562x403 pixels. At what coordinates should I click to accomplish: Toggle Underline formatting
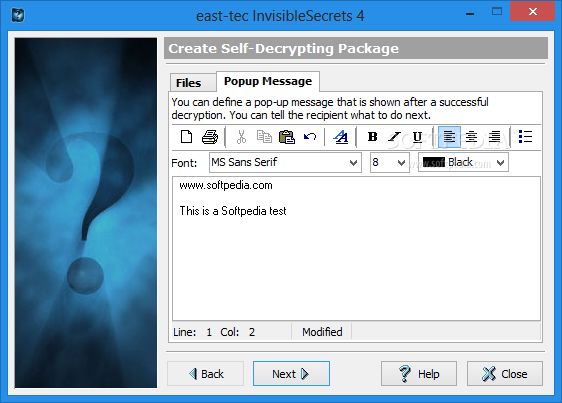tap(417, 137)
